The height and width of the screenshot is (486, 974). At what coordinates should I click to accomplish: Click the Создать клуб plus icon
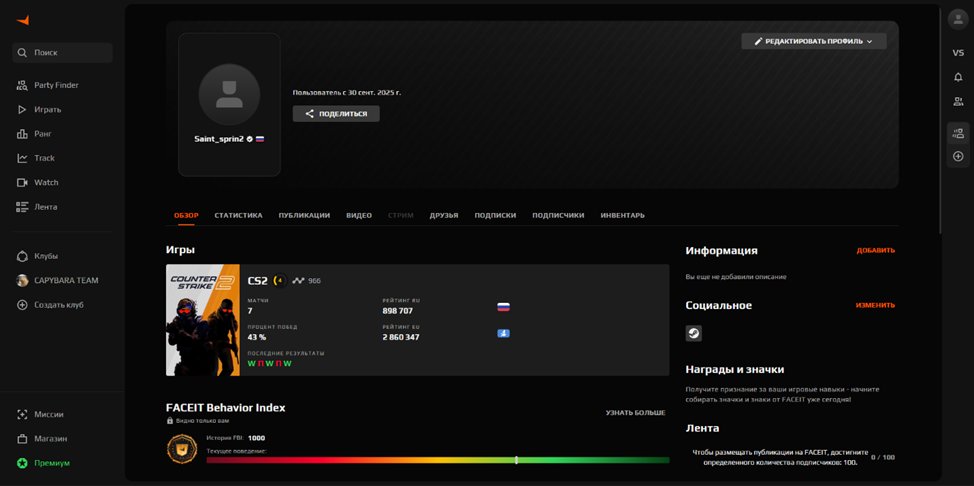point(22,305)
